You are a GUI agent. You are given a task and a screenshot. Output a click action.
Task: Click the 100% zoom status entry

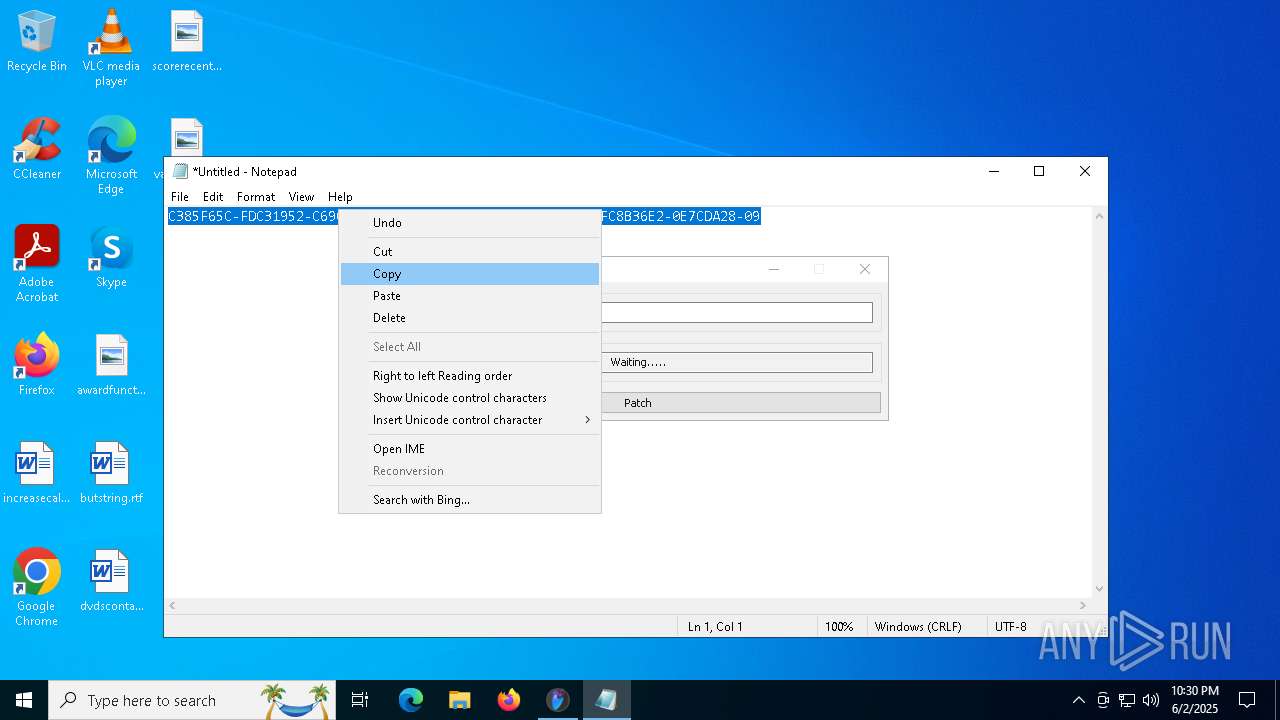pyautogui.click(x=839, y=627)
